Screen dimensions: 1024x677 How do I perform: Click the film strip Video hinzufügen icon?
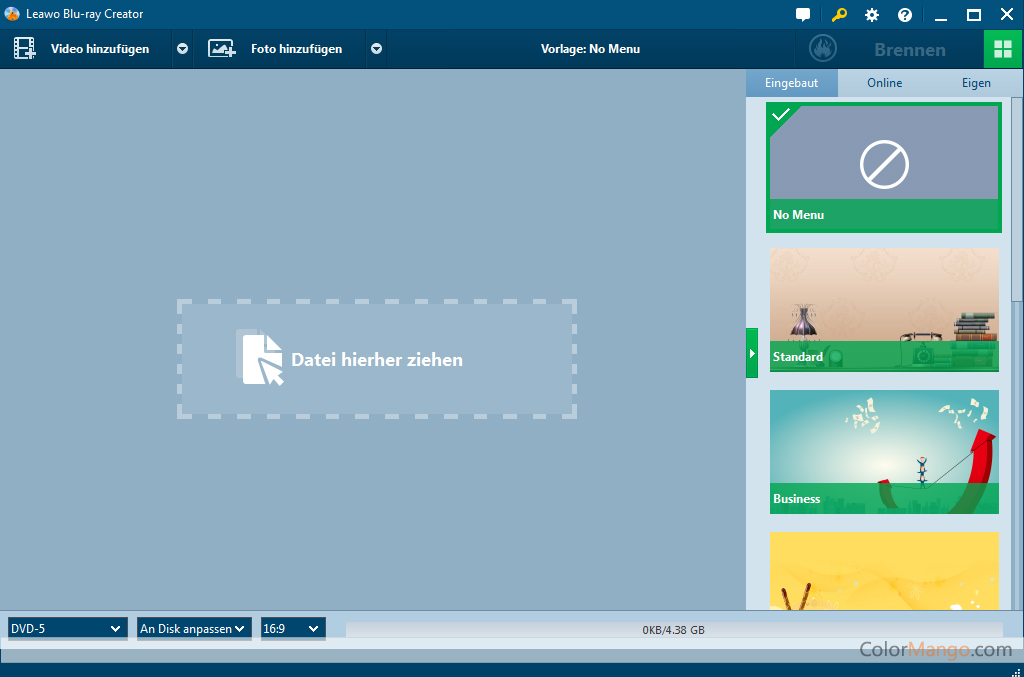click(x=25, y=49)
